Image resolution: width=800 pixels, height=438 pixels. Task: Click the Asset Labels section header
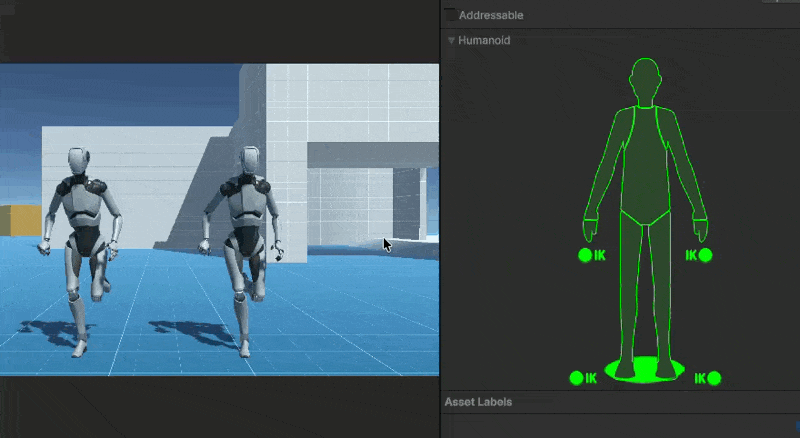[x=478, y=402]
